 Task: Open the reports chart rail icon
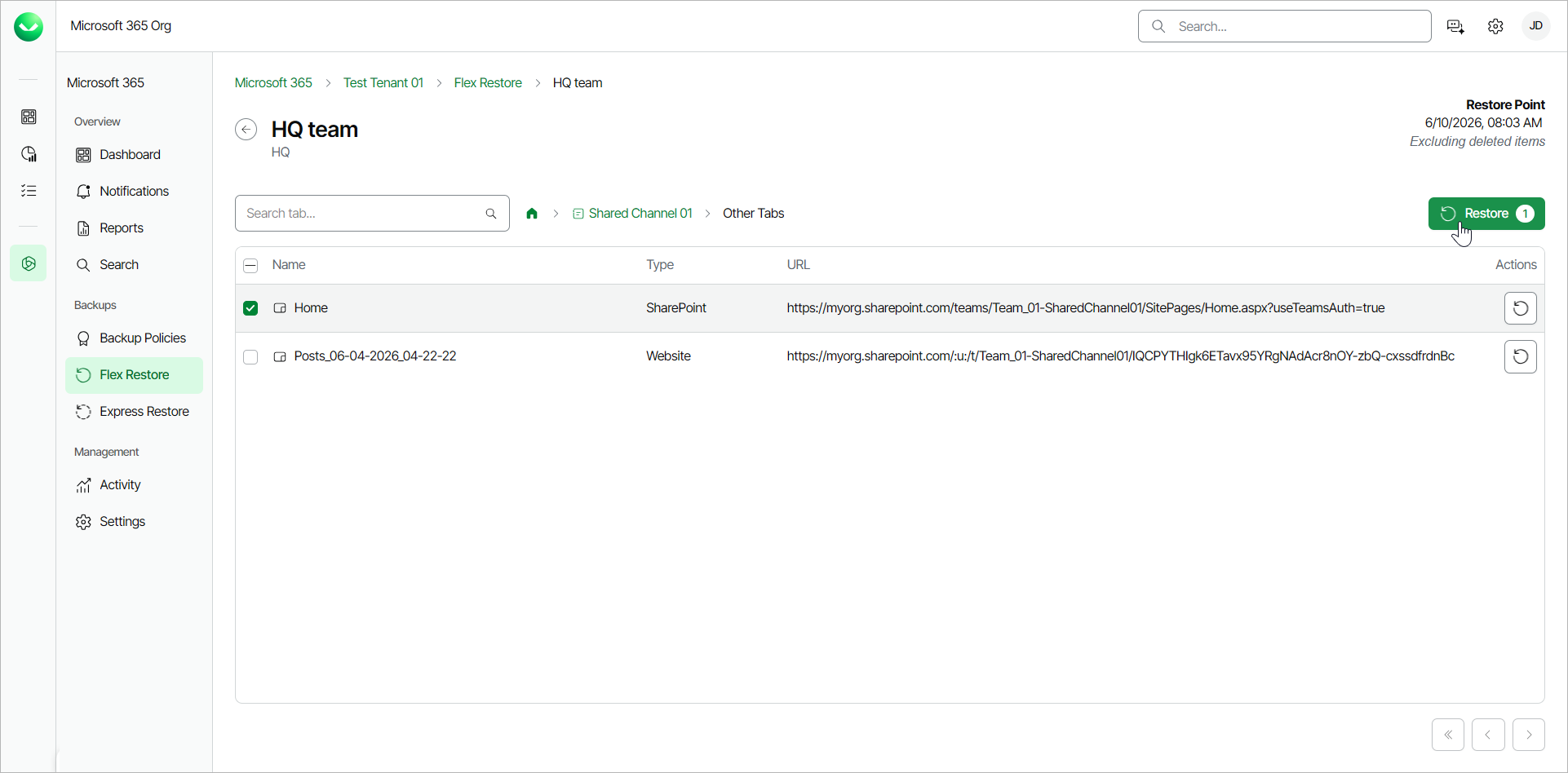point(29,154)
